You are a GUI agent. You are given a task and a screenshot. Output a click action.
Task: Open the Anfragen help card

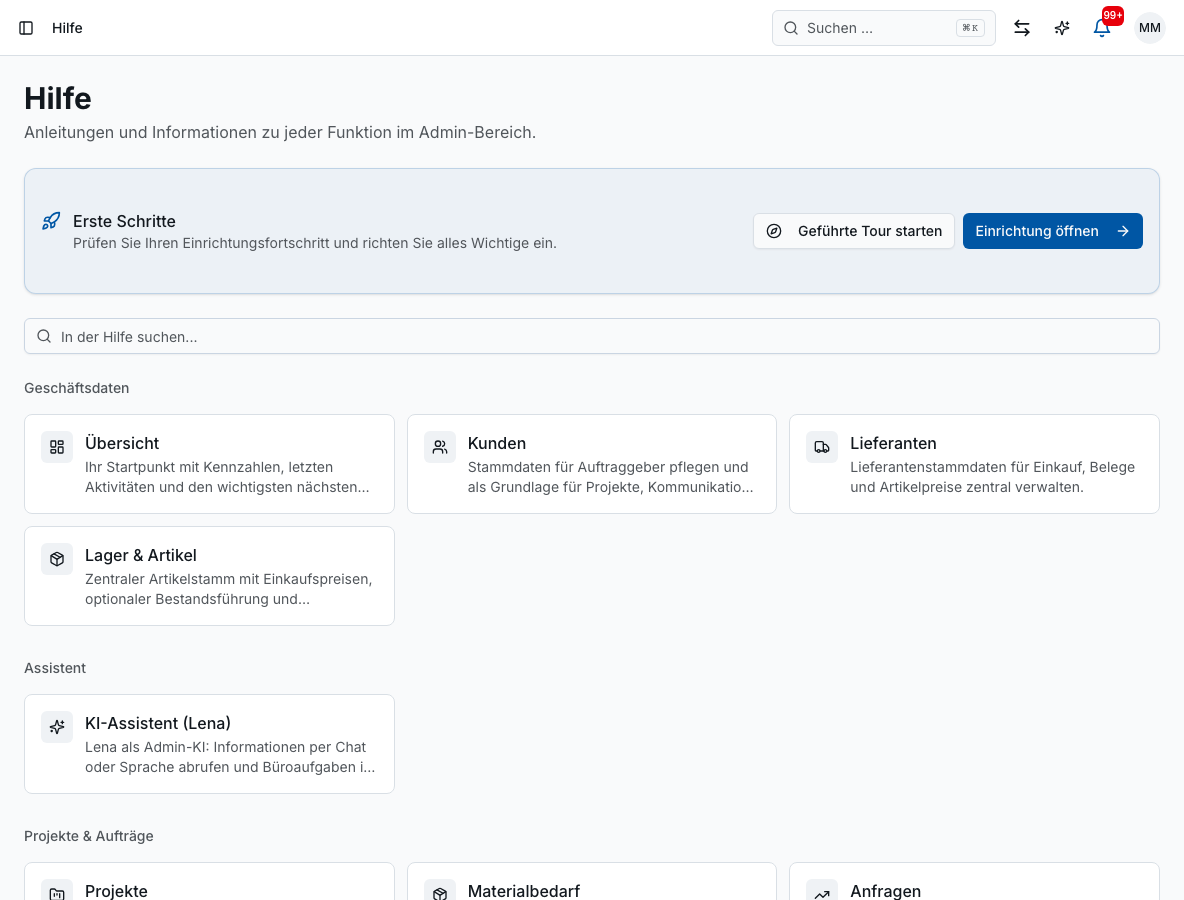974,881
